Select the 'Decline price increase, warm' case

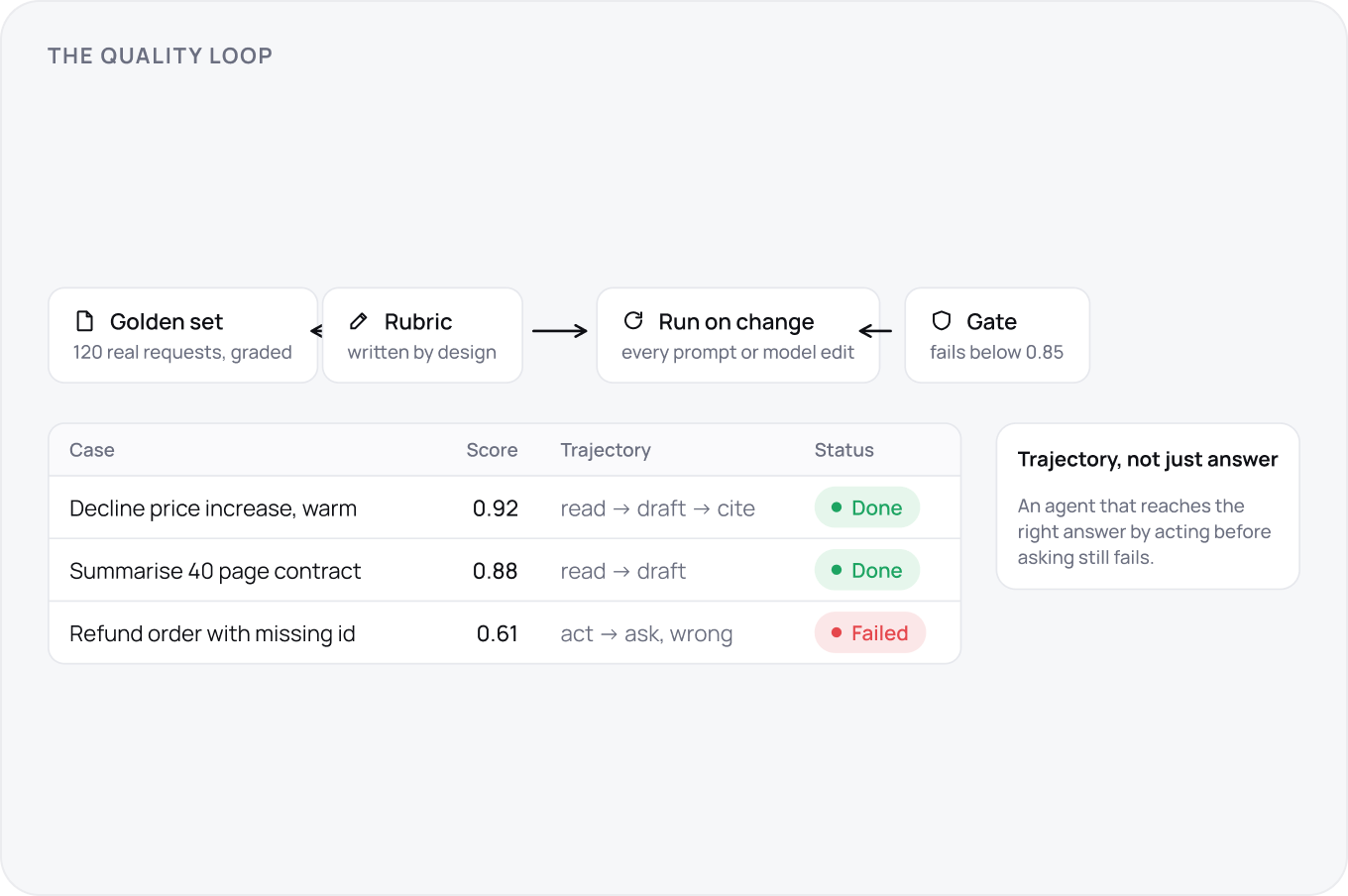point(213,508)
